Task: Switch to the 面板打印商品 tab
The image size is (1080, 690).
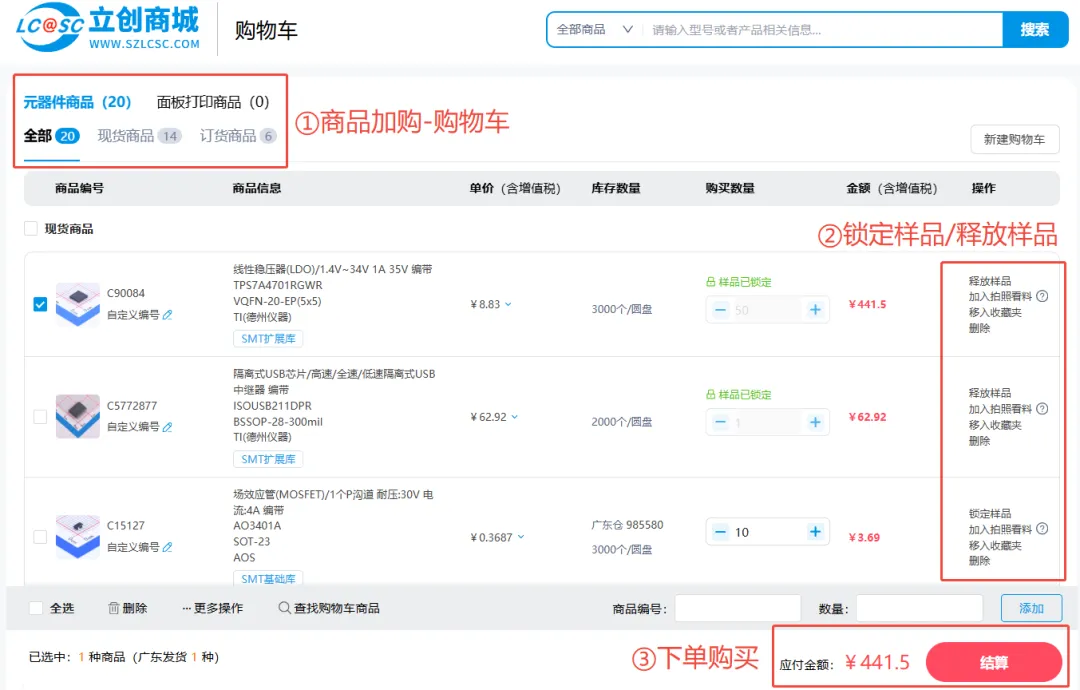Action: coord(213,102)
